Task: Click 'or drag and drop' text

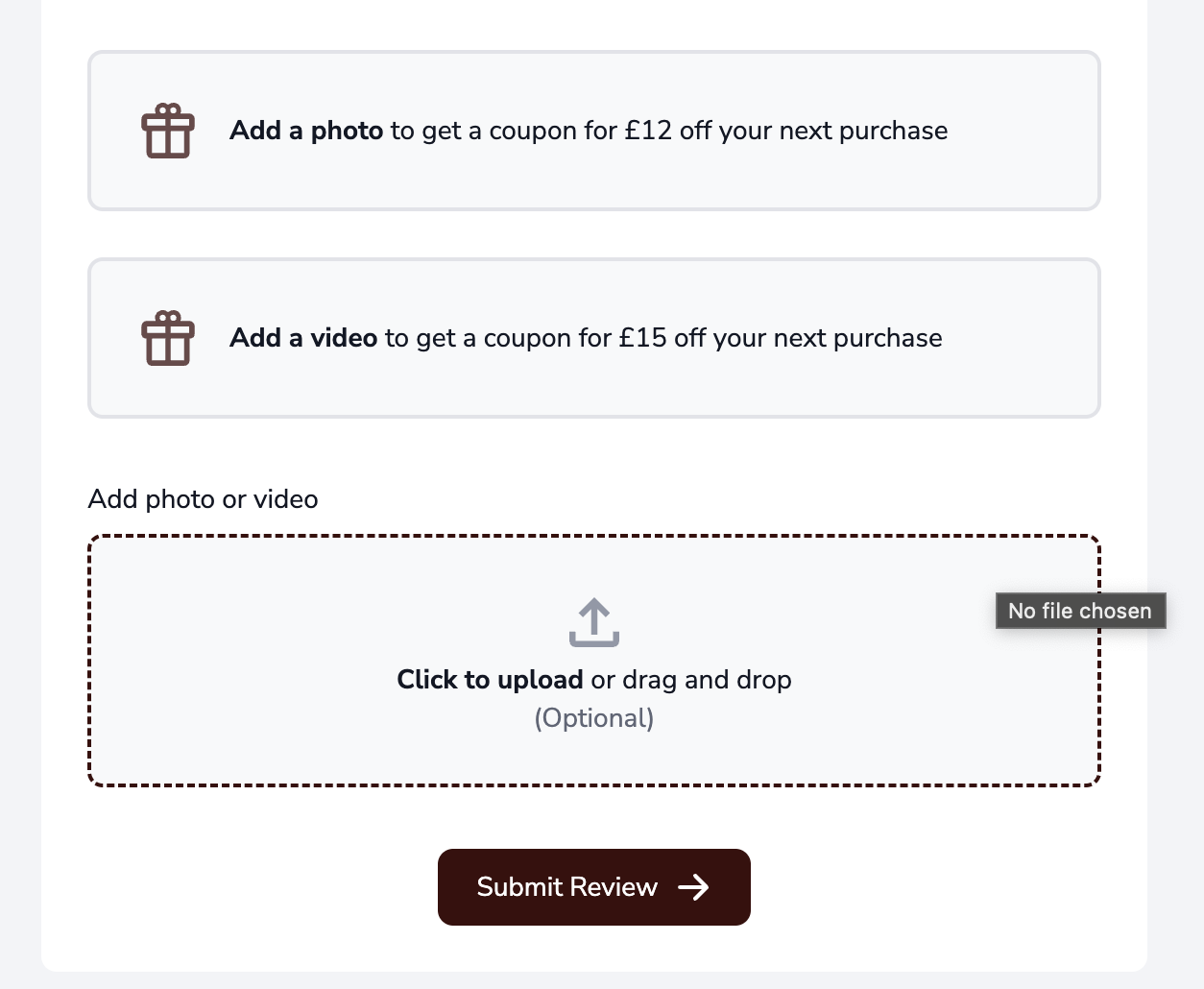Action: coord(691,680)
